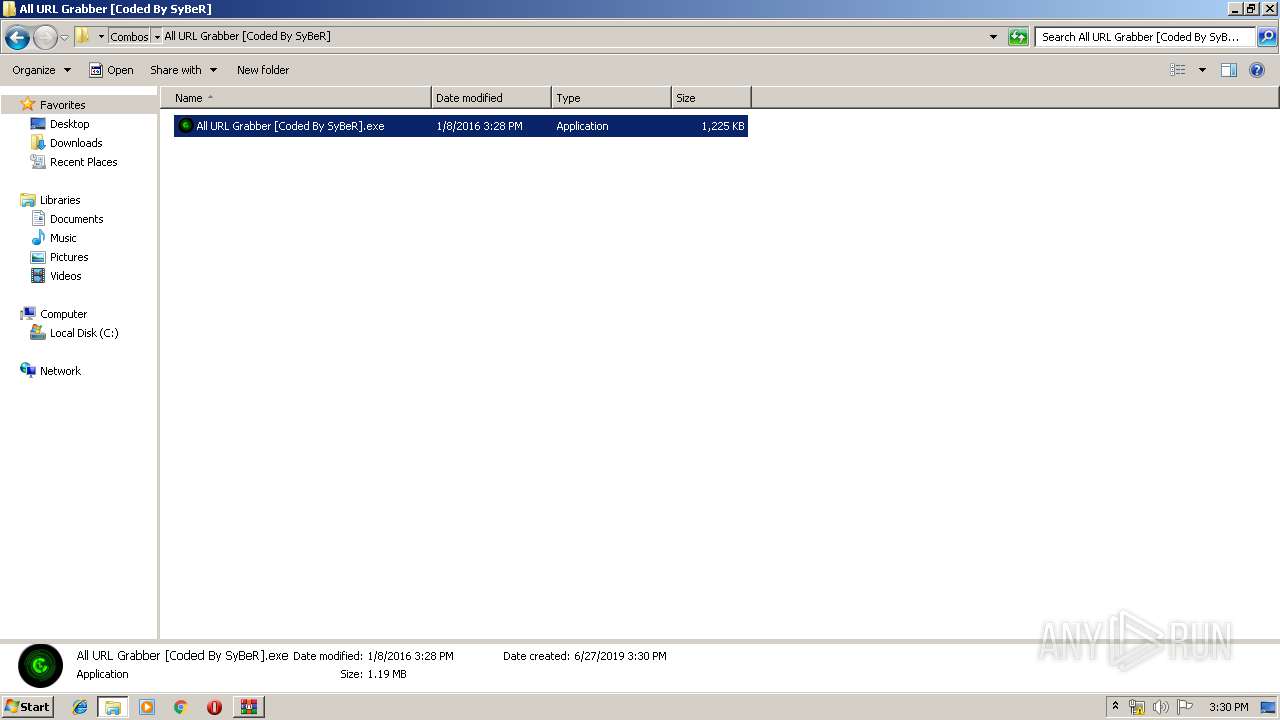The image size is (1280, 720).
Task: Click the folder icon in address bar
Action: click(x=83, y=36)
